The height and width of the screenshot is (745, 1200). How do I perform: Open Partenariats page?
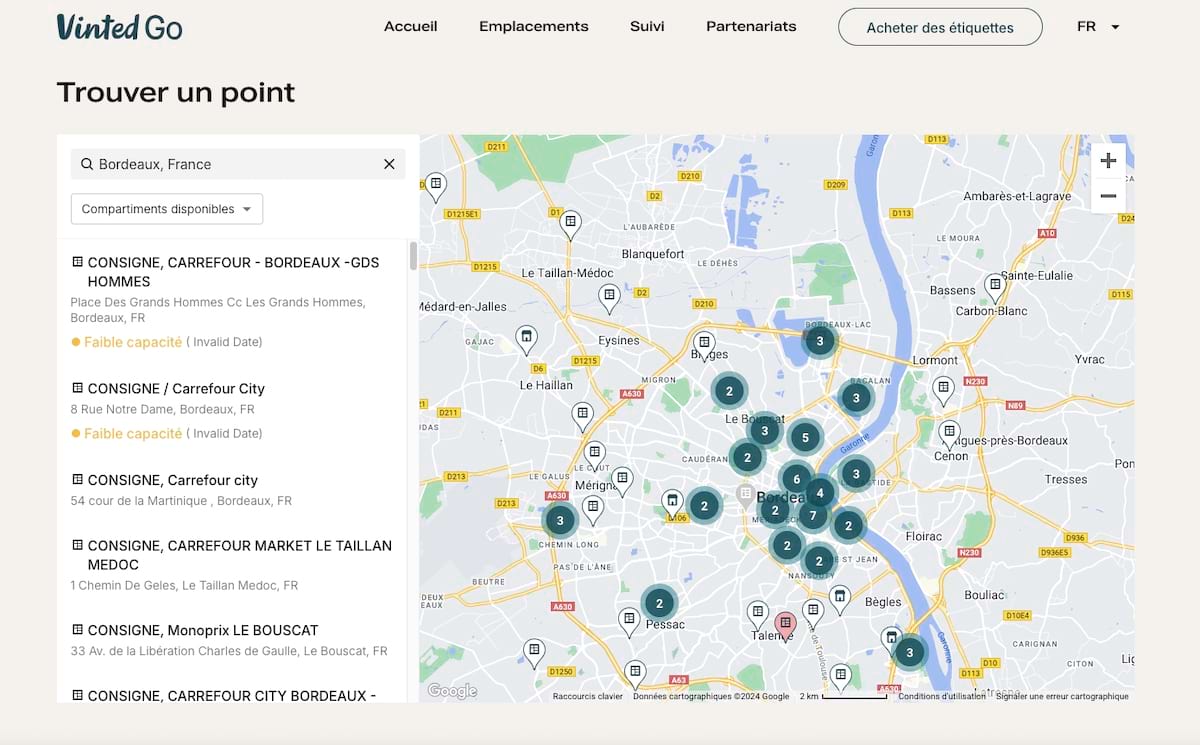click(x=751, y=27)
